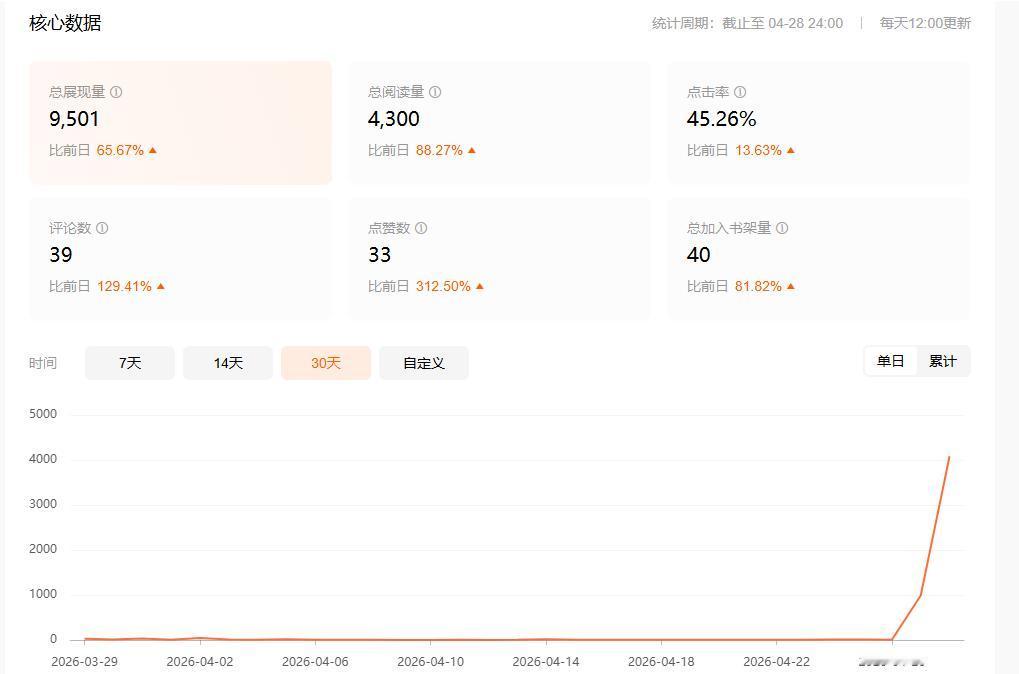Screen dimensions: 1019x674
Task: Click the 3000 y-axis label
Action: tap(43, 504)
